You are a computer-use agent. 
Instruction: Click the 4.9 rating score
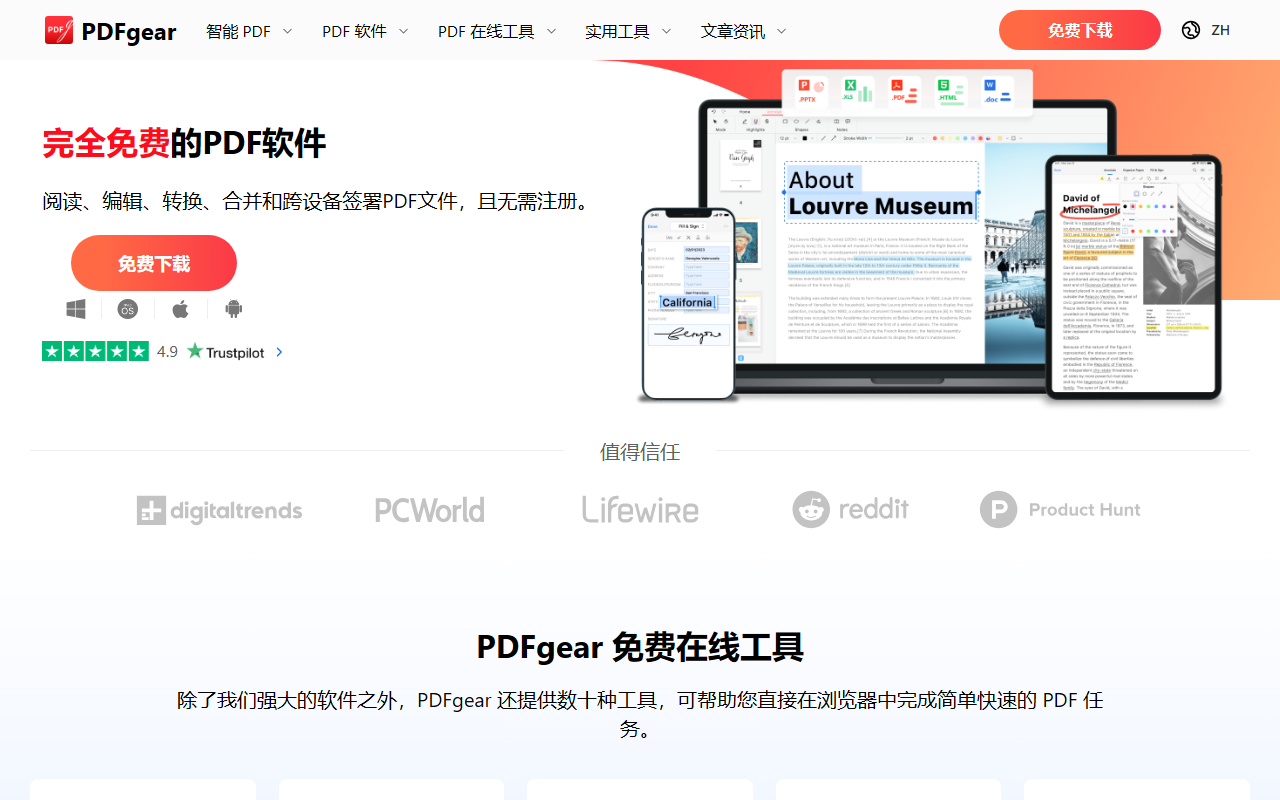point(167,351)
